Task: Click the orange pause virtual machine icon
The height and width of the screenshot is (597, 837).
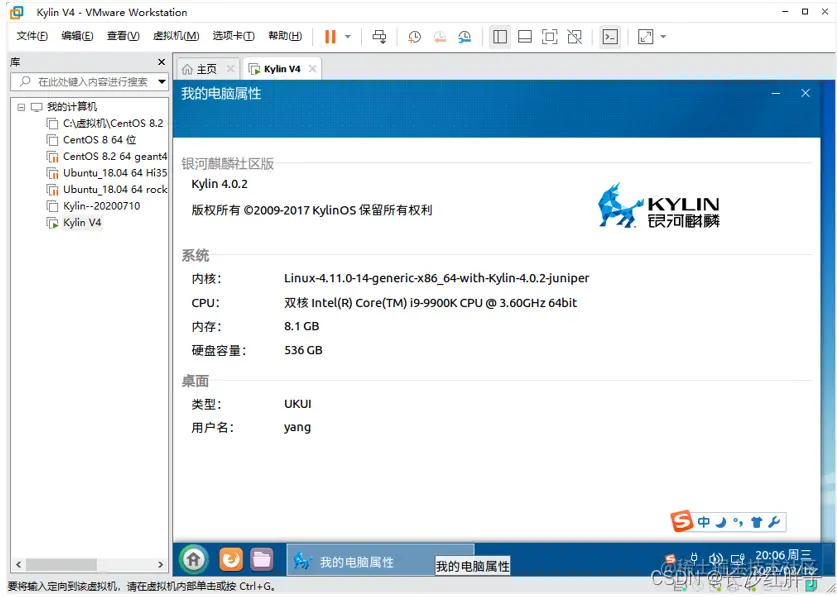Action: point(330,36)
